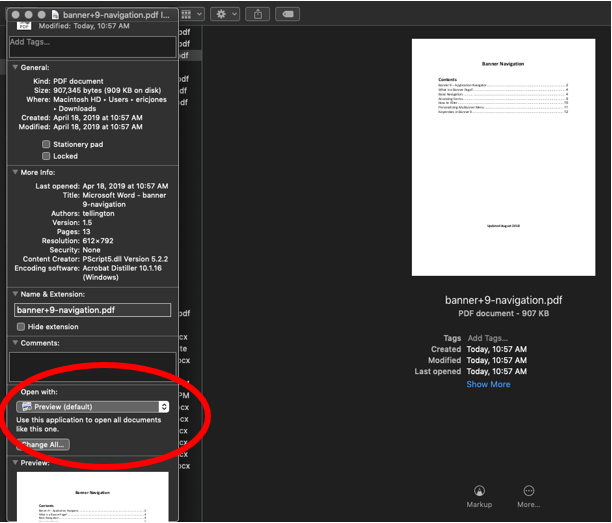Click the Edit Tags toolbar icon

tap(288, 14)
